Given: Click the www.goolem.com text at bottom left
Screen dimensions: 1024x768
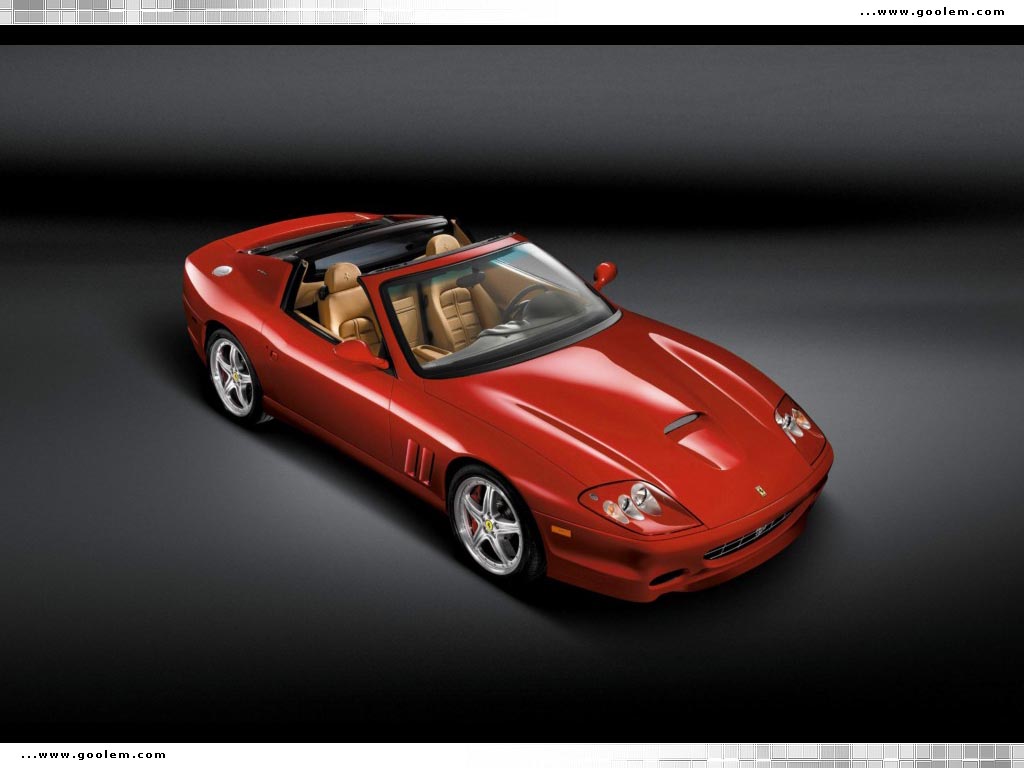Looking at the screenshot, I should click(x=93, y=755).
